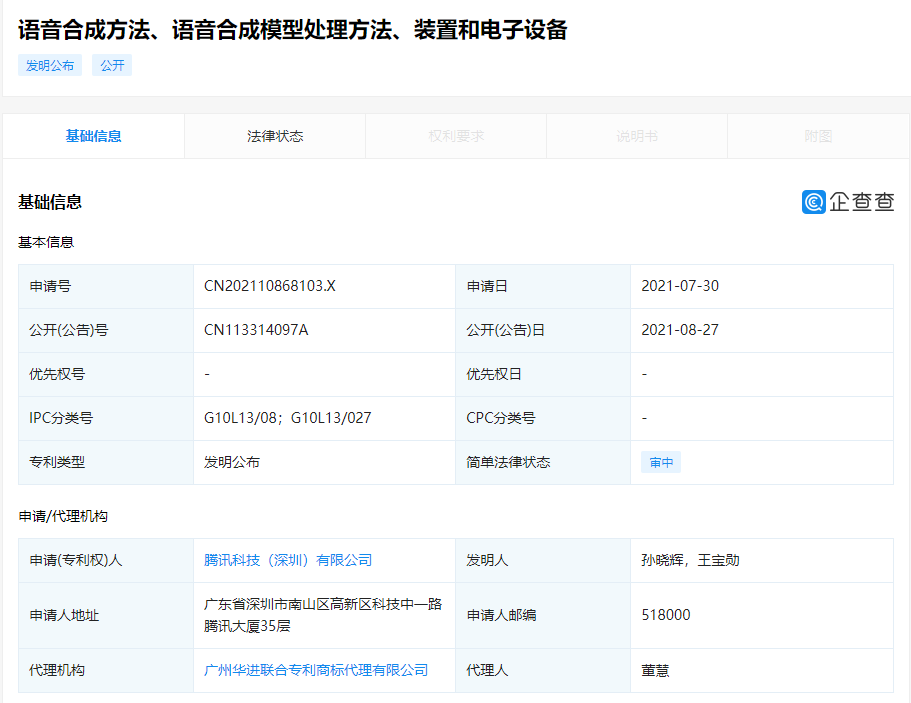The height and width of the screenshot is (703, 911).
Task: Click the agent name 董慧
Action: [656, 670]
